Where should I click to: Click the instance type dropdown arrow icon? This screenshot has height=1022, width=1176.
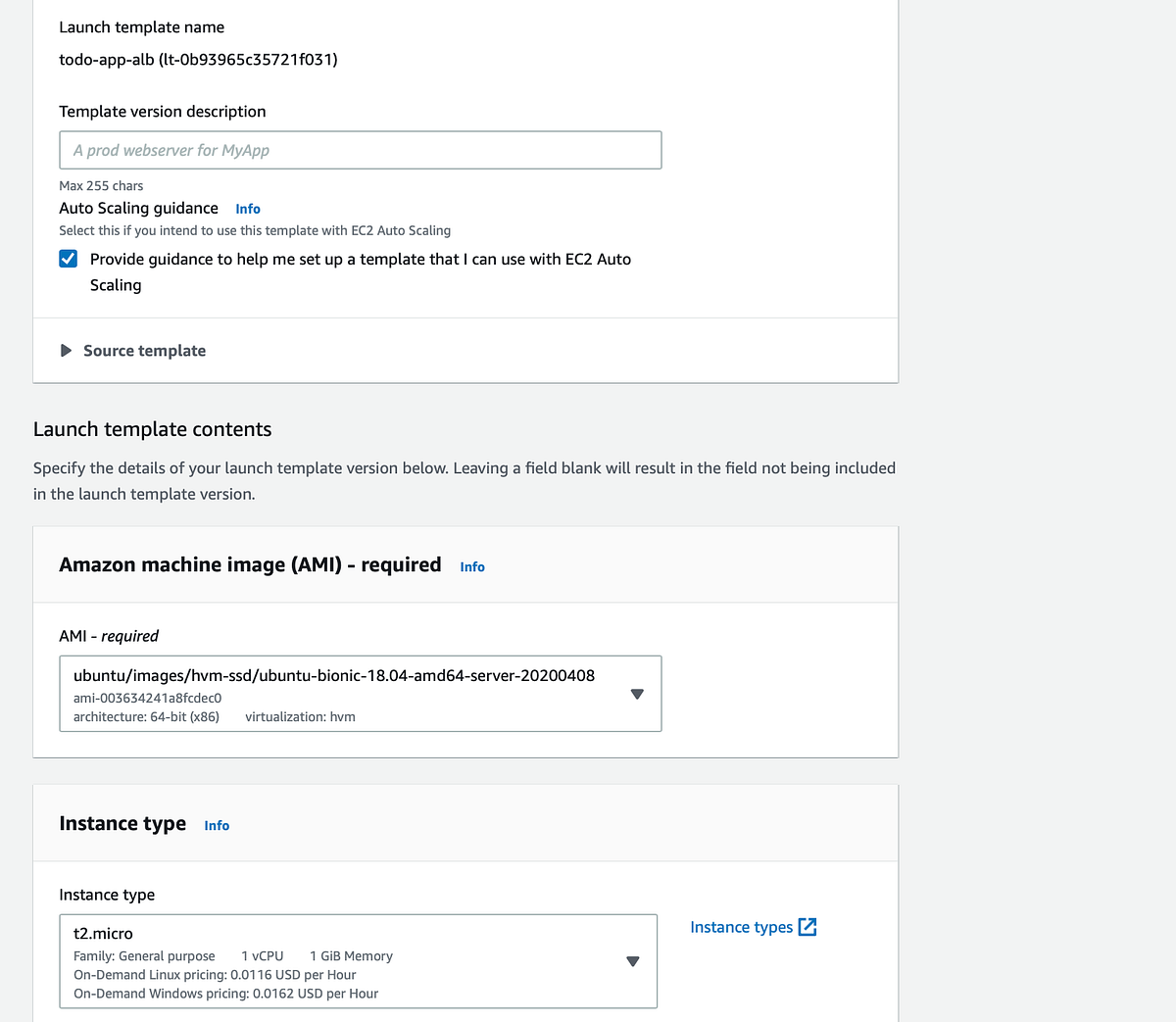632,961
